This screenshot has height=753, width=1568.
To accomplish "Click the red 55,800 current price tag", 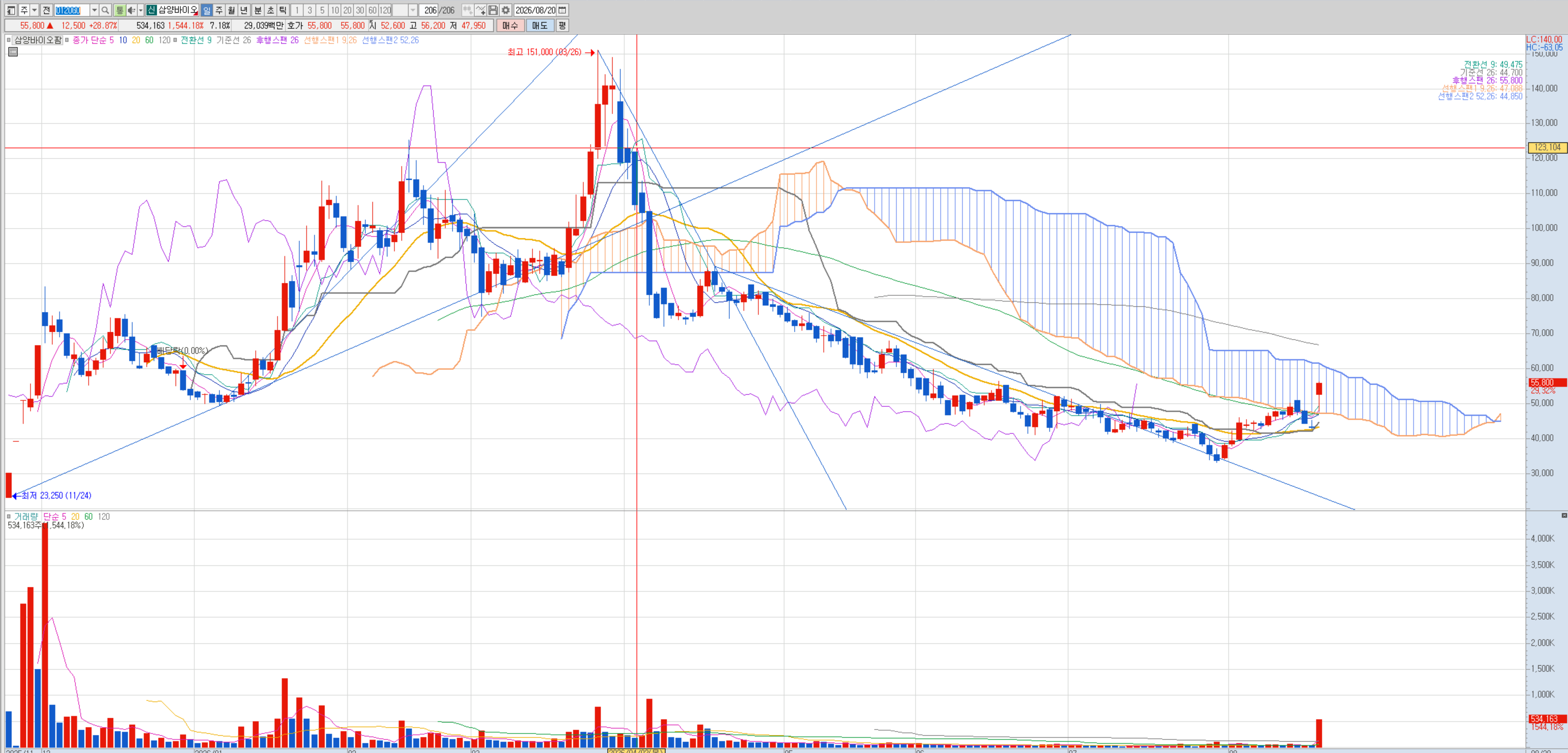I will pos(1547,382).
